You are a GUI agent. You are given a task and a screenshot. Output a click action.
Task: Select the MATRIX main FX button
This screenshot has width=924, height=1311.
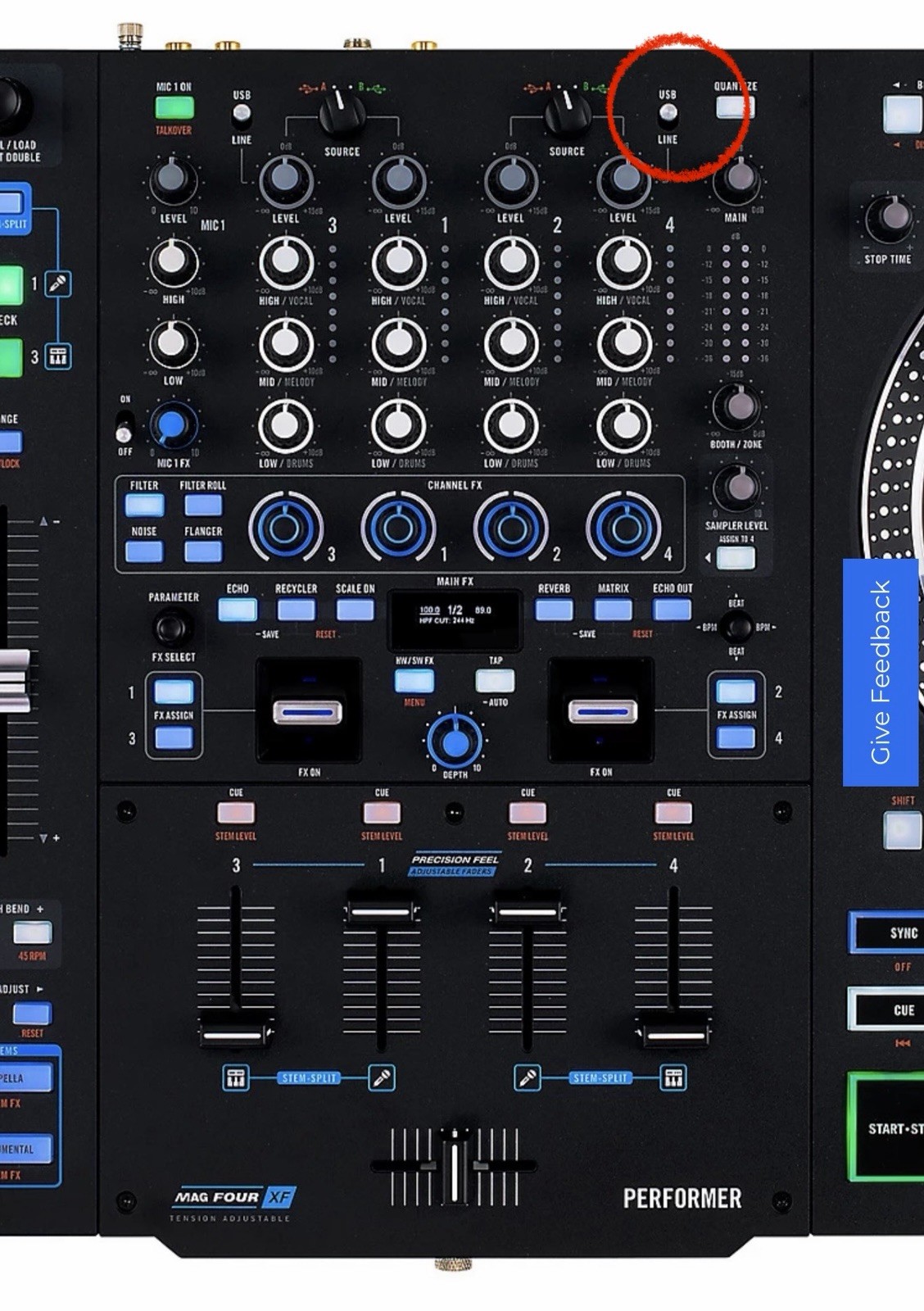pos(613,610)
